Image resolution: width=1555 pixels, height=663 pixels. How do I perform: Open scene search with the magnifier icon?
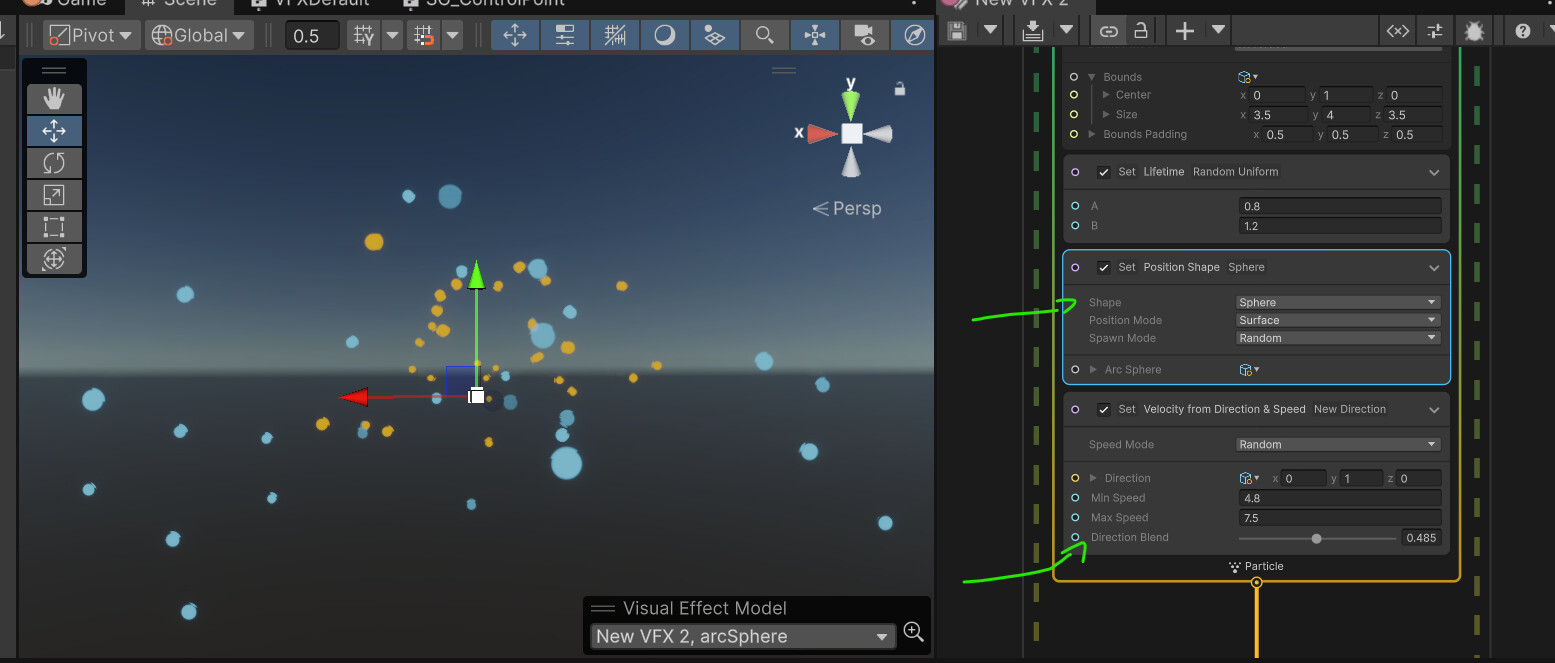coord(764,35)
